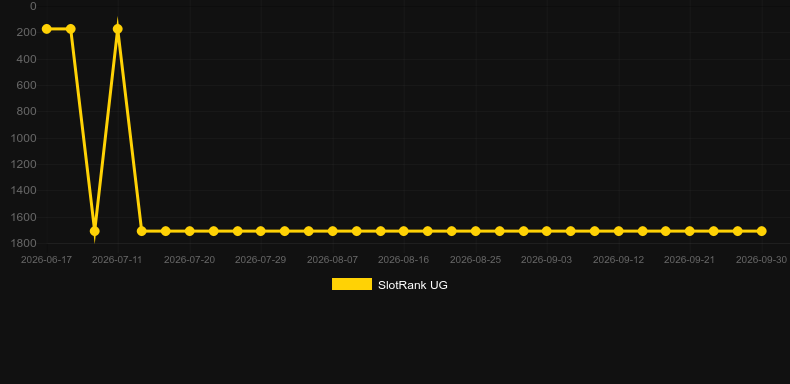Click the data point above 2026-08-07
The height and width of the screenshot is (384, 790).
pos(333,231)
